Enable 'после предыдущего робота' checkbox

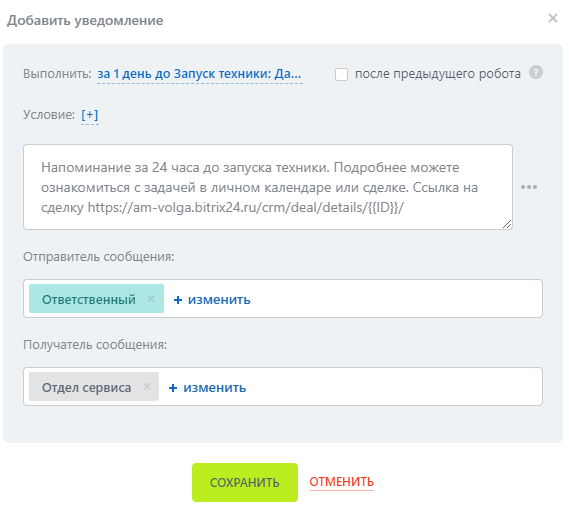pos(341,74)
